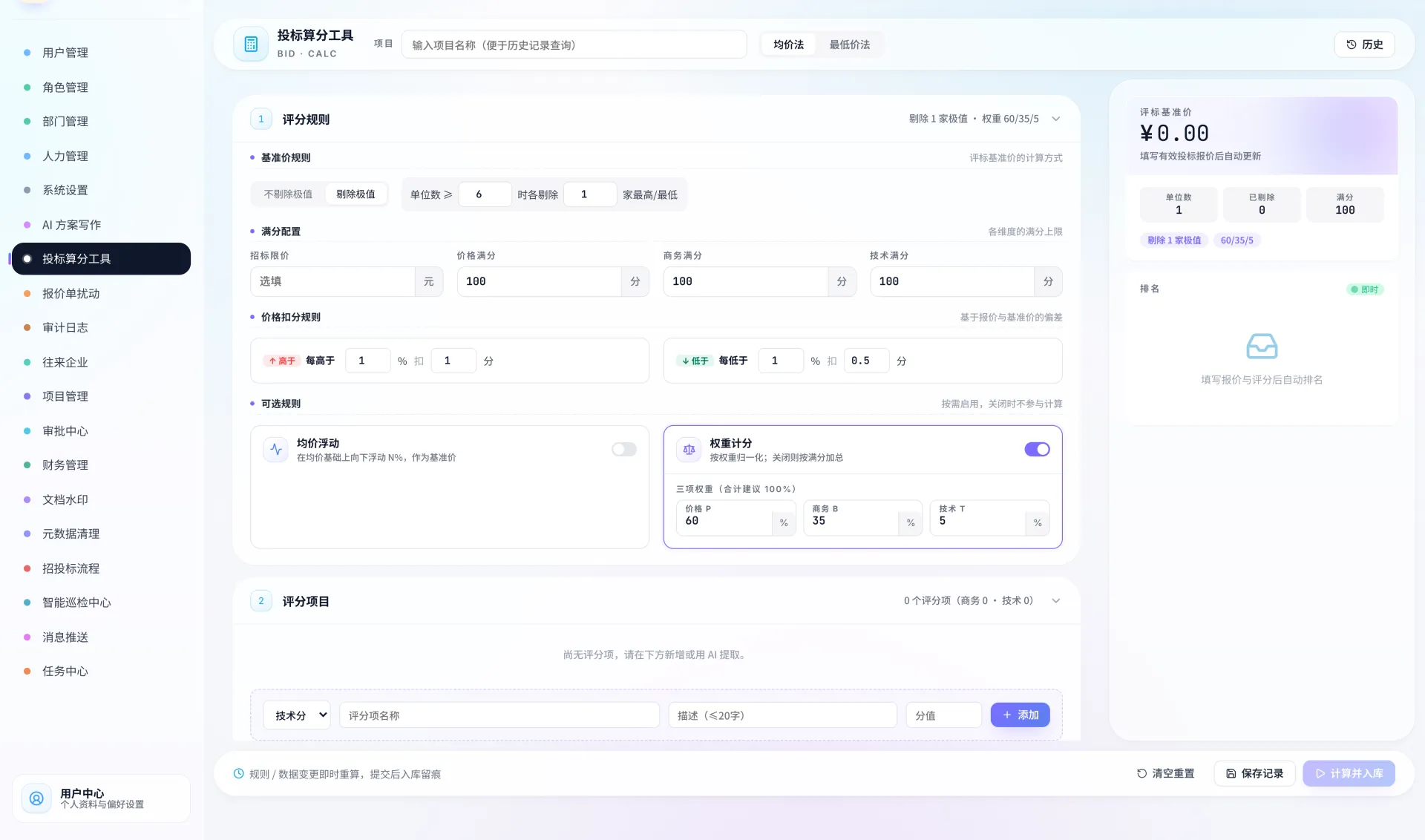Enable the 均价浮动 toggle switch
Screen dimensions: 1425x840
(x=624, y=449)
